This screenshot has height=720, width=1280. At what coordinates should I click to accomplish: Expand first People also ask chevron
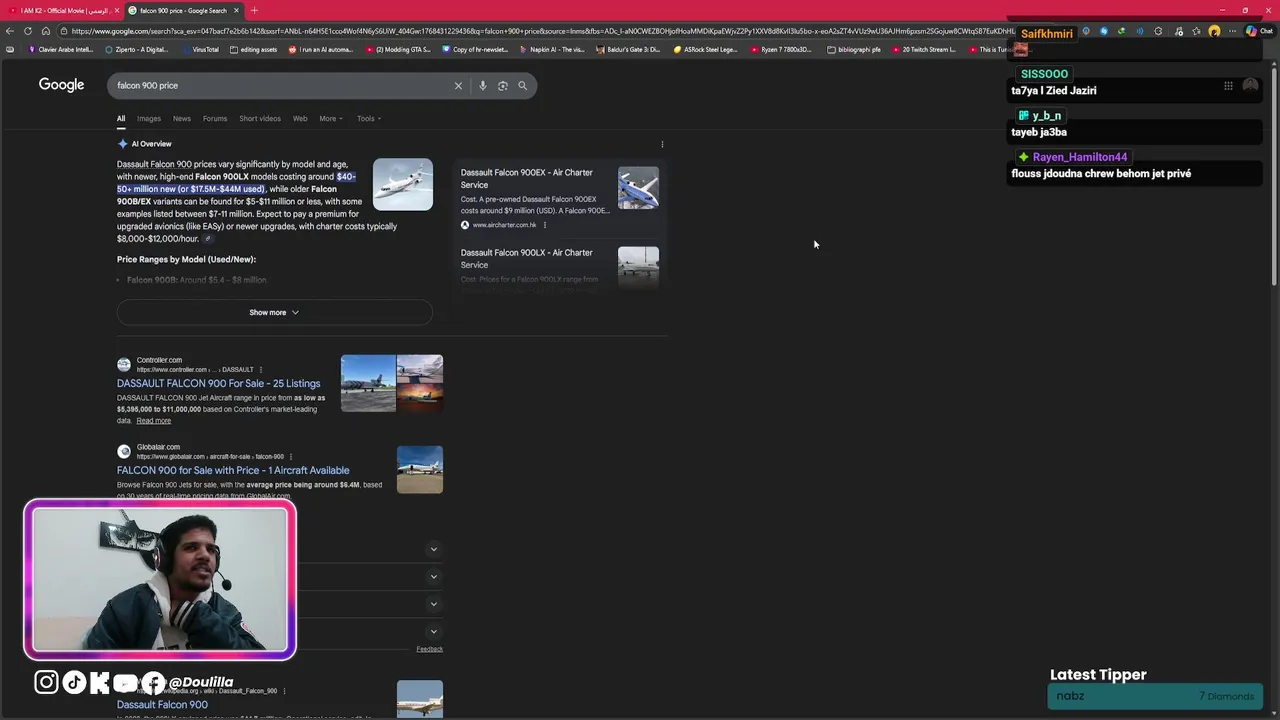point(433,549)
